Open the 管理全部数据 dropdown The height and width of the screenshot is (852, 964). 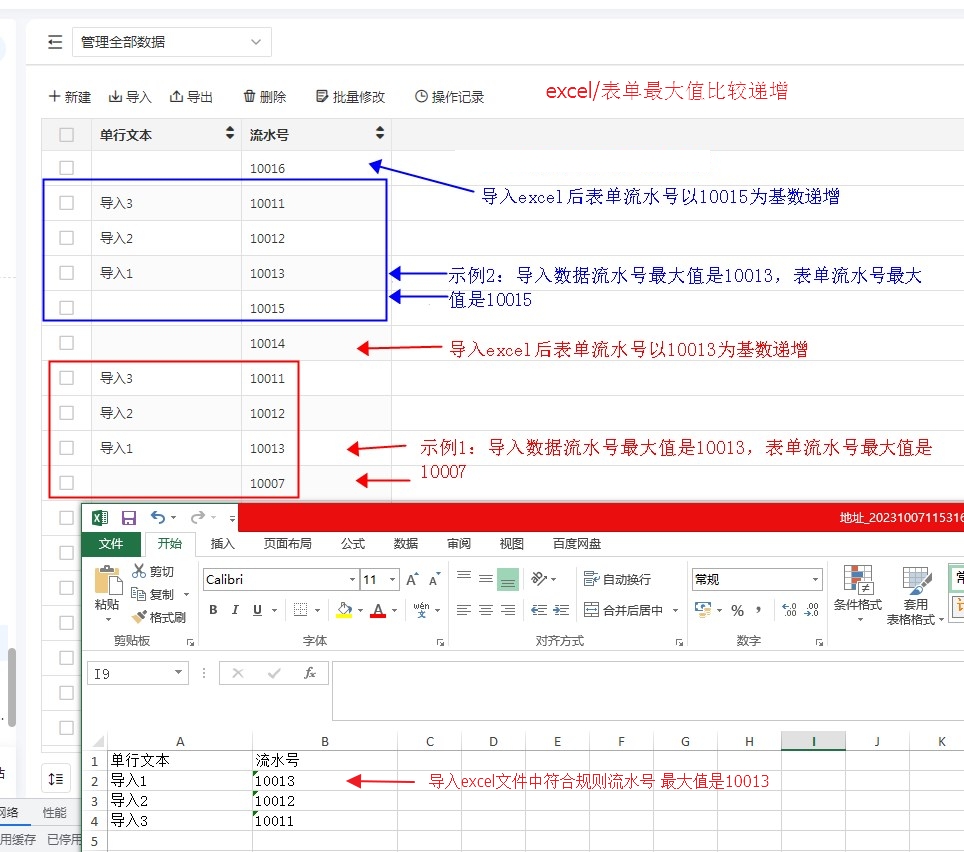click(171, 42)
